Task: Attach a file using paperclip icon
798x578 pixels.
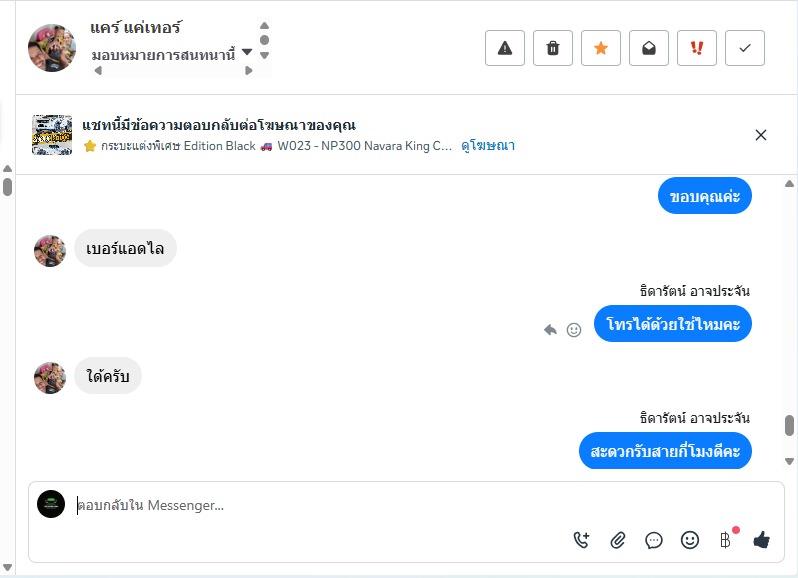Action: [618, 540]
